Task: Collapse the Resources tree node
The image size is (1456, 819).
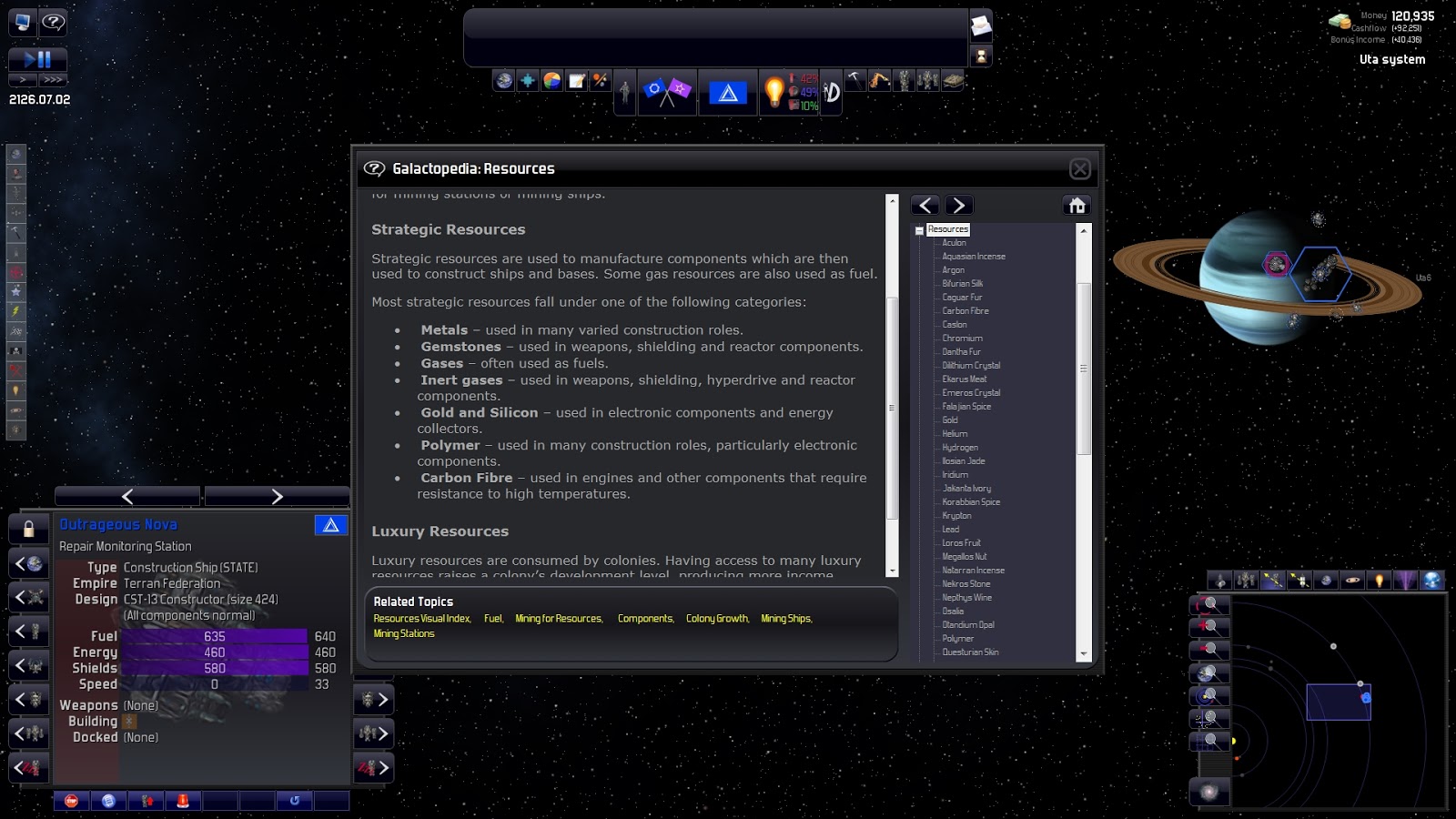Action: (x=919, y=231)
